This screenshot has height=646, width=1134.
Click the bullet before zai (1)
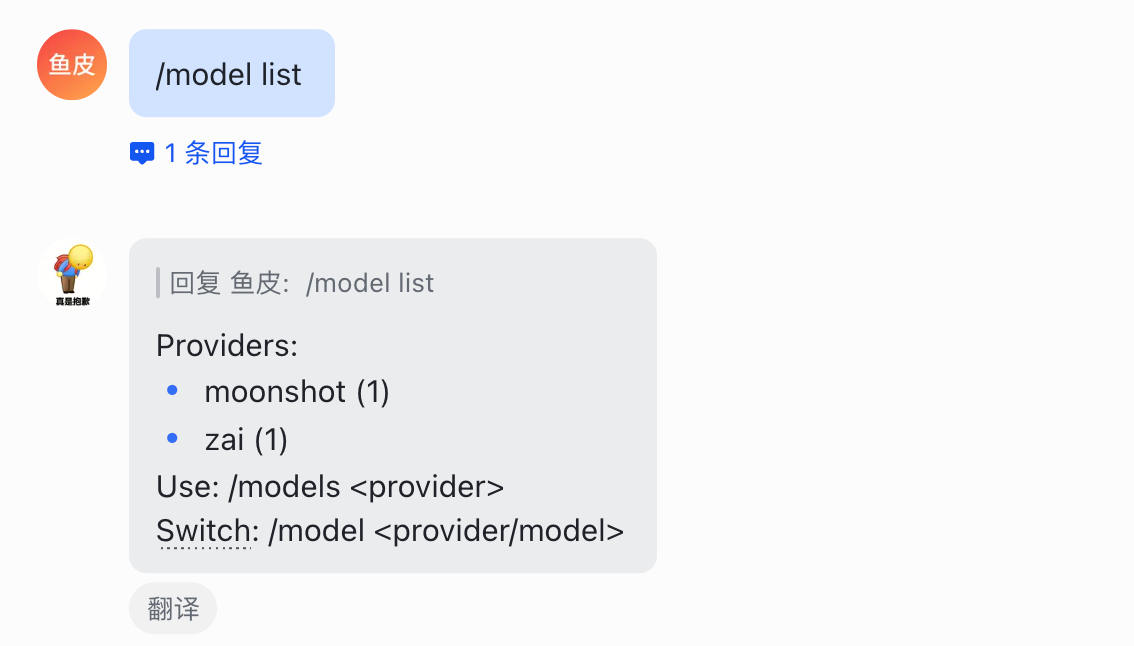click(x=172, y=439)
